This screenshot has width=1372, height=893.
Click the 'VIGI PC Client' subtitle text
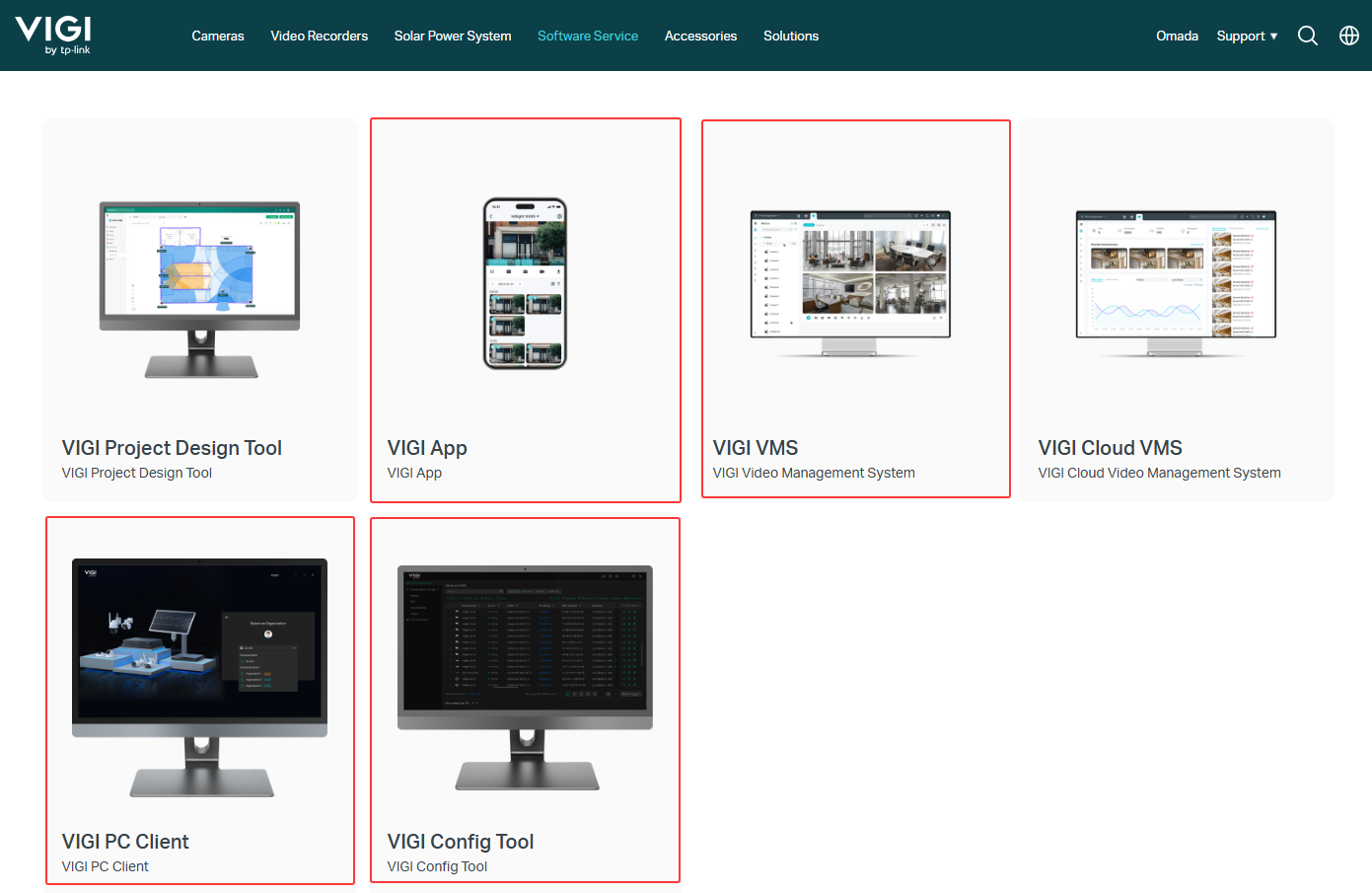point(106,866)
